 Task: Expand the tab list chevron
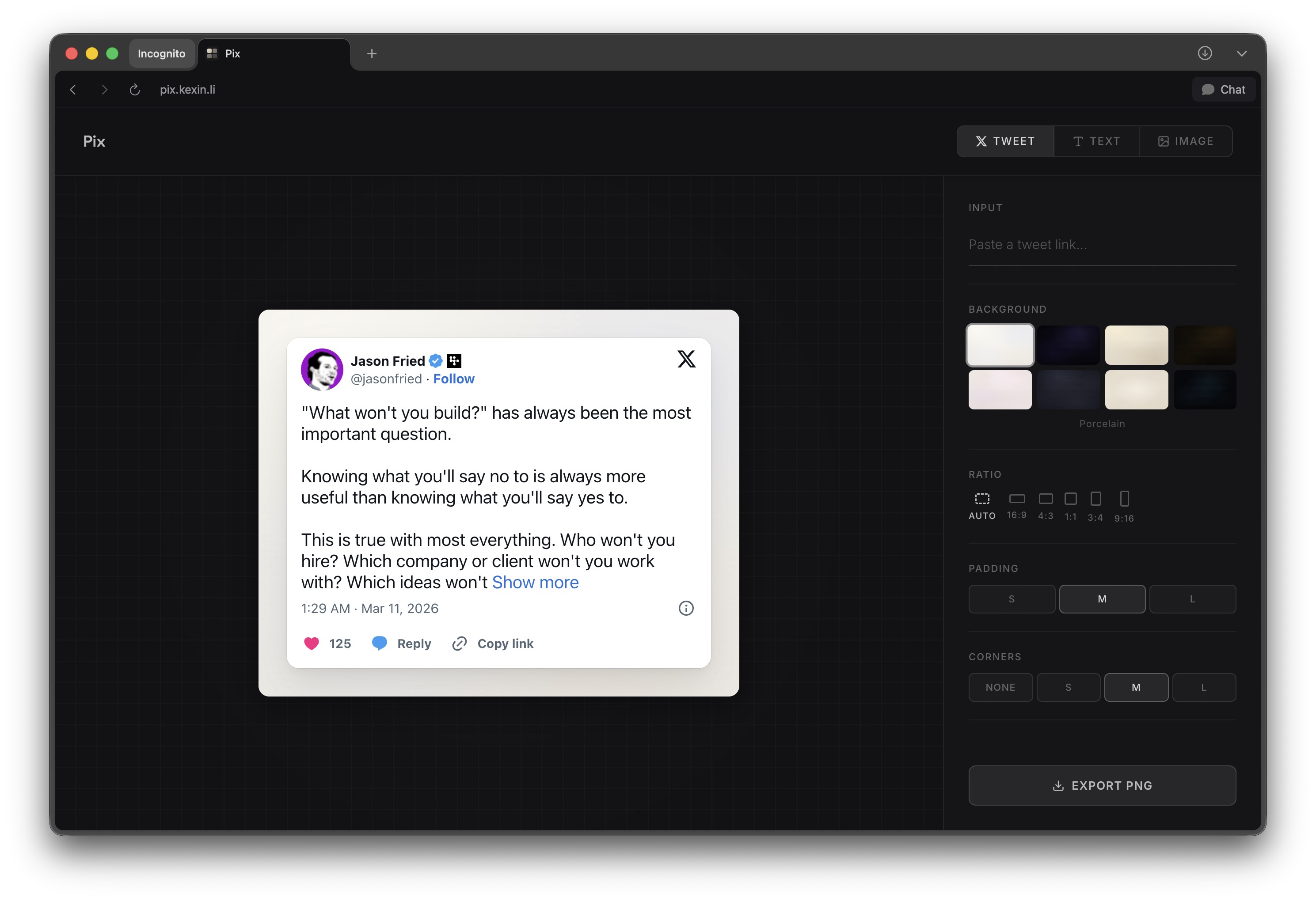[1241, 54]
